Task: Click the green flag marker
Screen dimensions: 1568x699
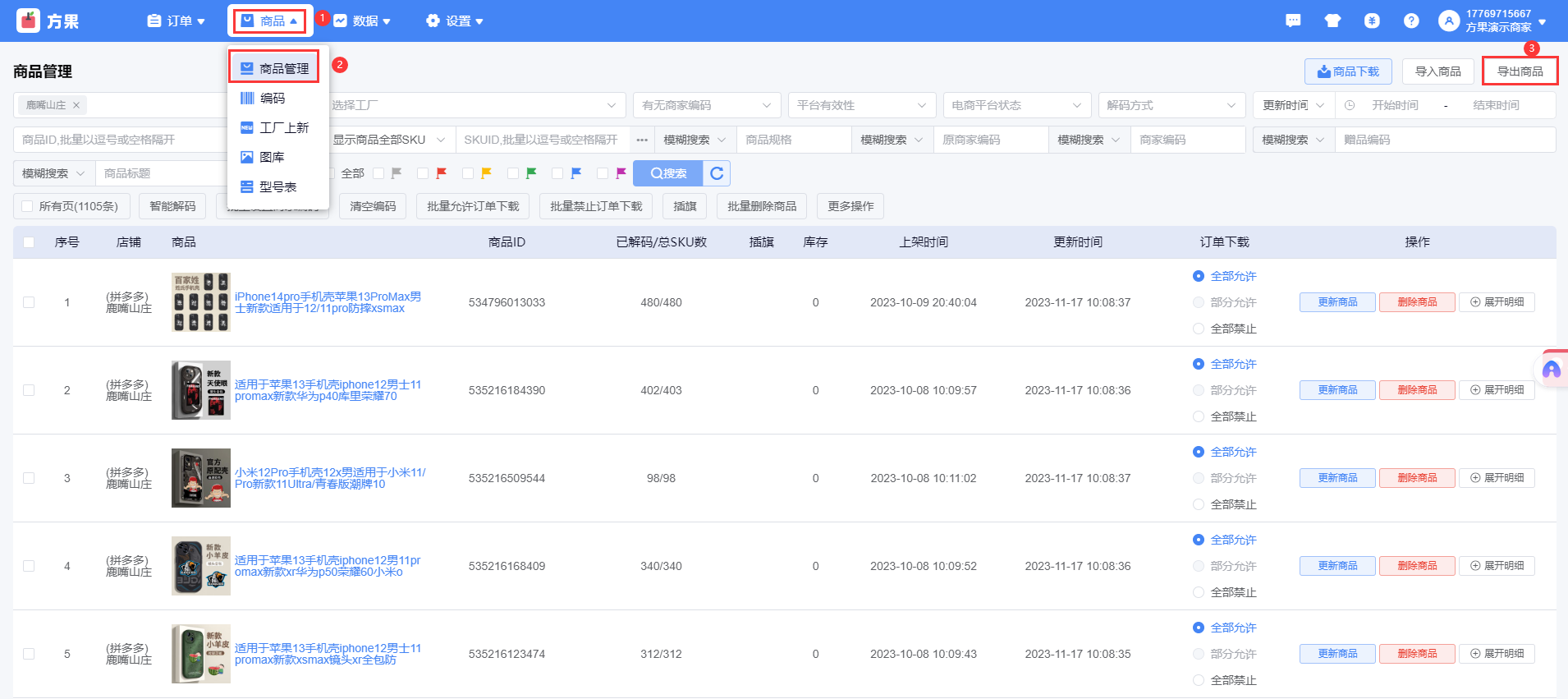Action: pyautogui.click(x=531, y=173)
